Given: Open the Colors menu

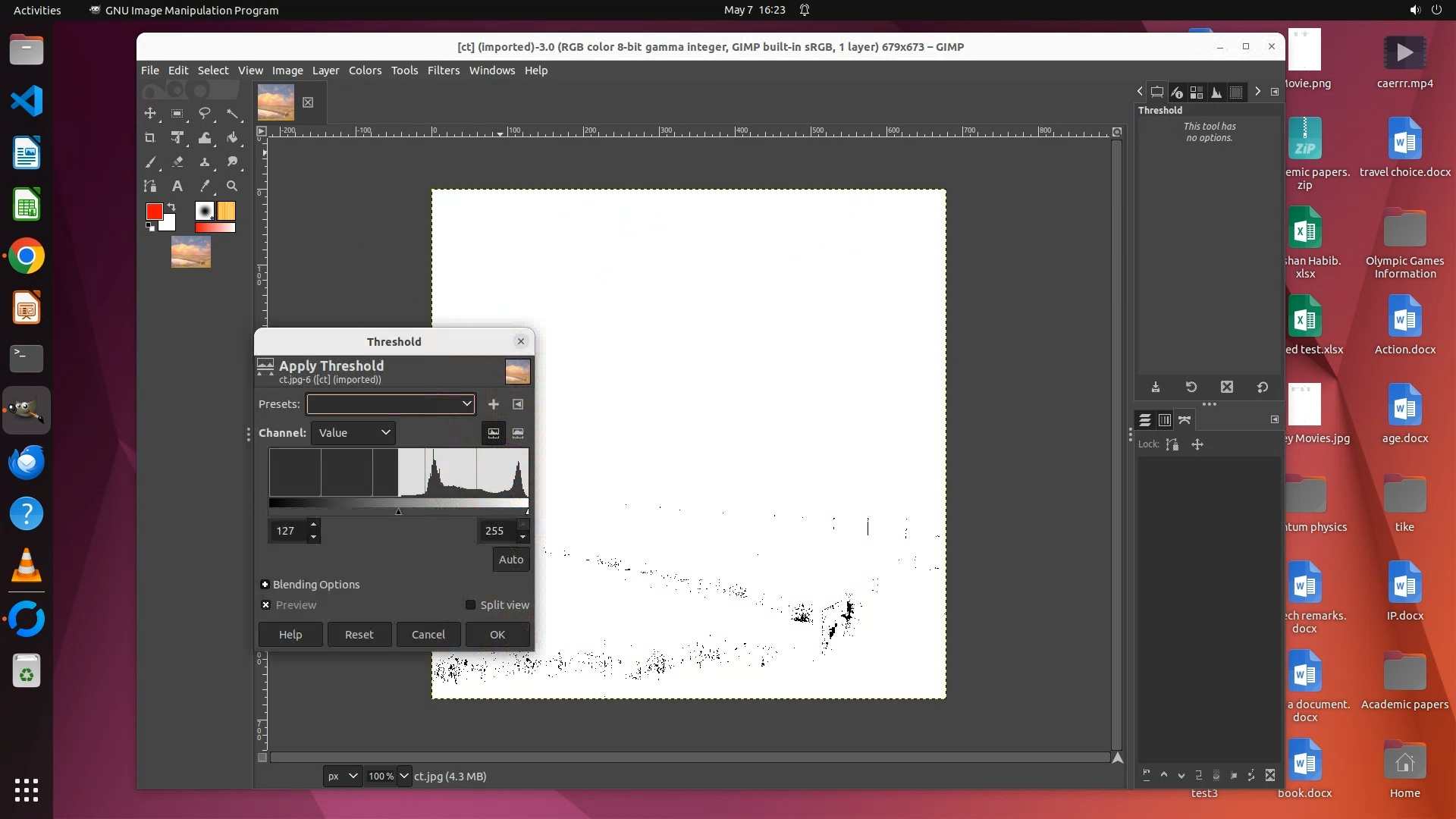Looking at the screenshot, I should 365,71.
